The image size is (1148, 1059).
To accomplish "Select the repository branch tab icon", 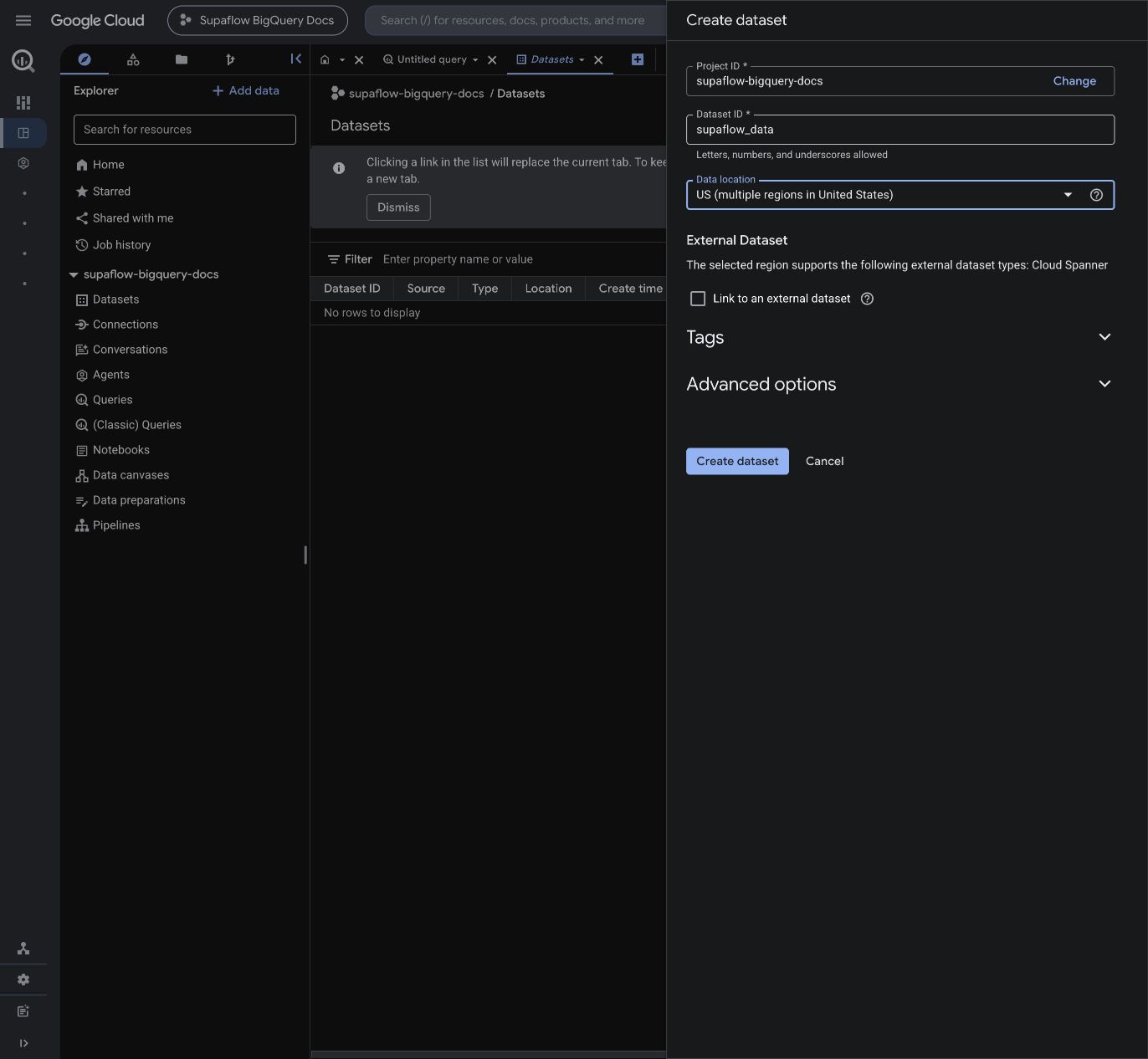I will 230,59.
